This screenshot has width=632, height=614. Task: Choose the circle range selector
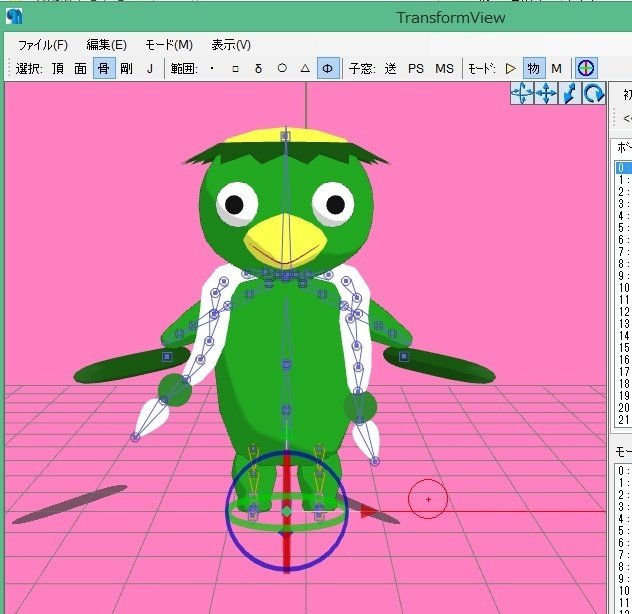282,68
